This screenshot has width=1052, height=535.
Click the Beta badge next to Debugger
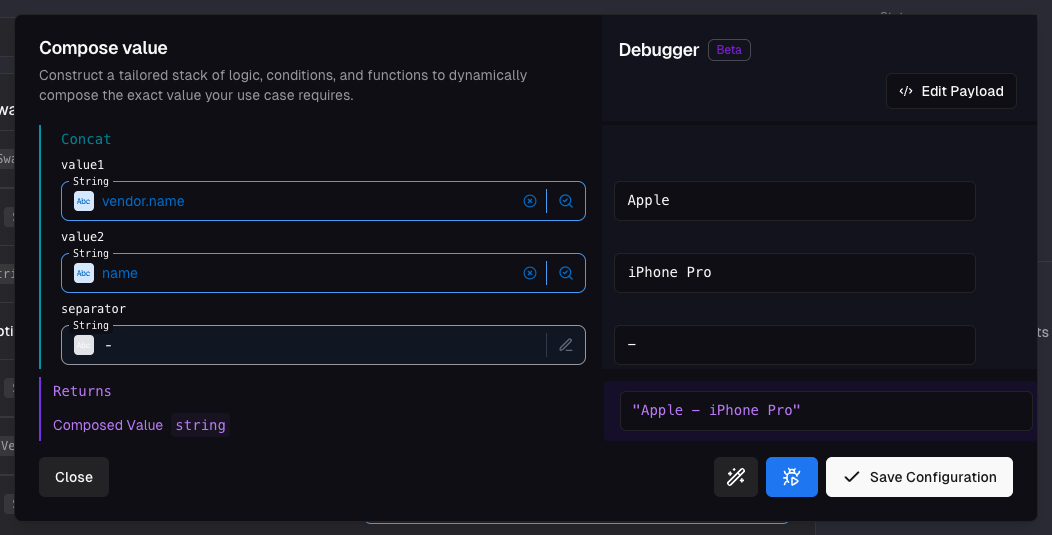pos(729,50)
